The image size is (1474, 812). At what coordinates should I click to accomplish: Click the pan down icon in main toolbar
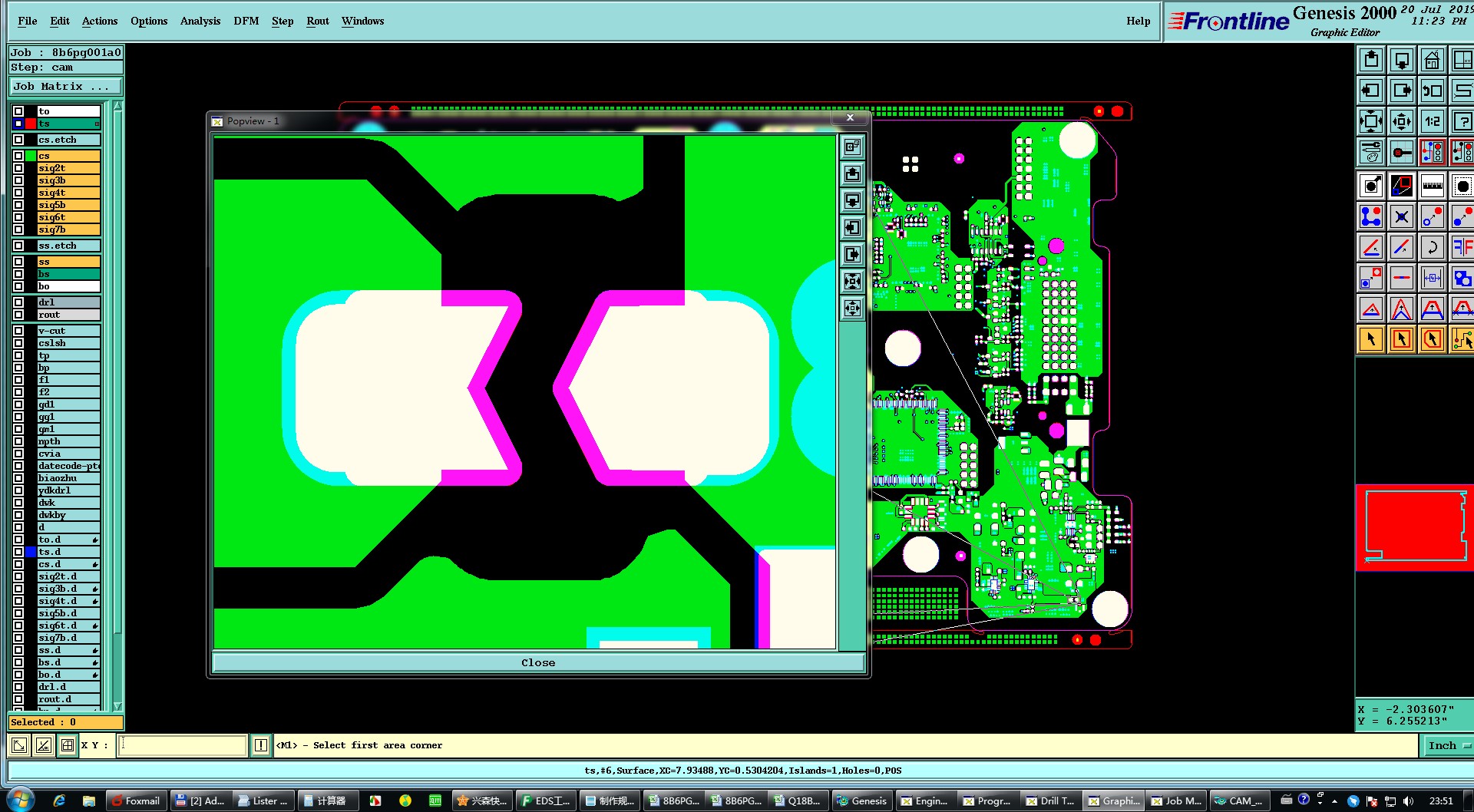point(1402,60)
